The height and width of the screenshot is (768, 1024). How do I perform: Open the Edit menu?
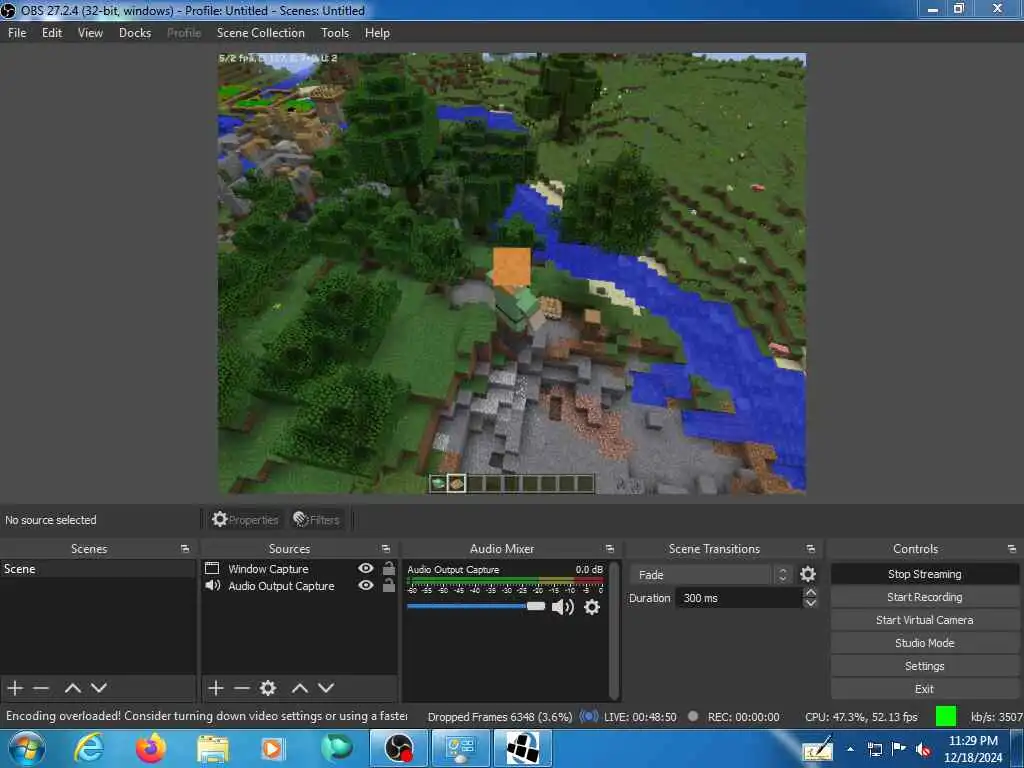click(52, 33)
